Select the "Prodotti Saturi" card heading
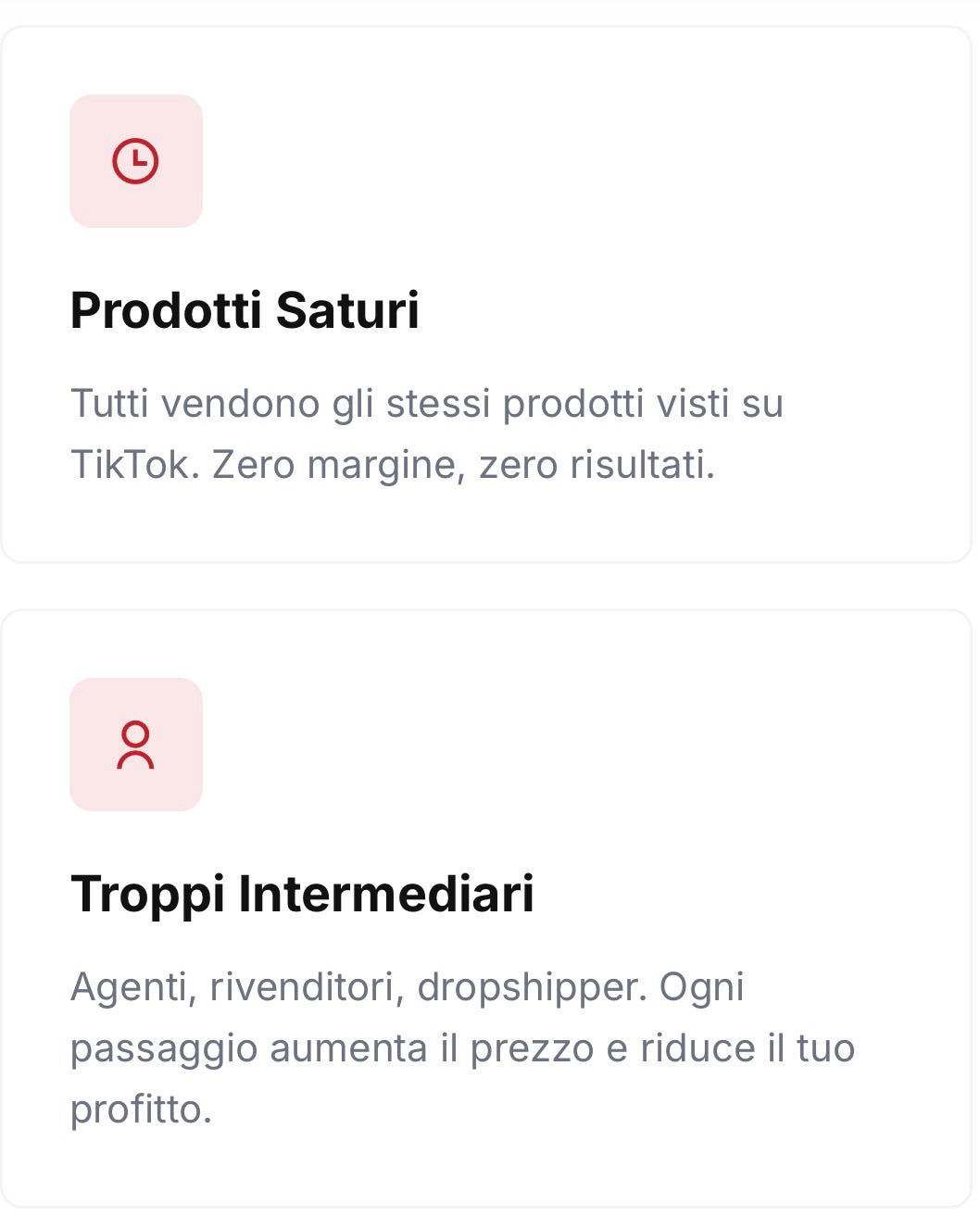Viewport: 980px width, 1229px height. [x=245, y=310]
